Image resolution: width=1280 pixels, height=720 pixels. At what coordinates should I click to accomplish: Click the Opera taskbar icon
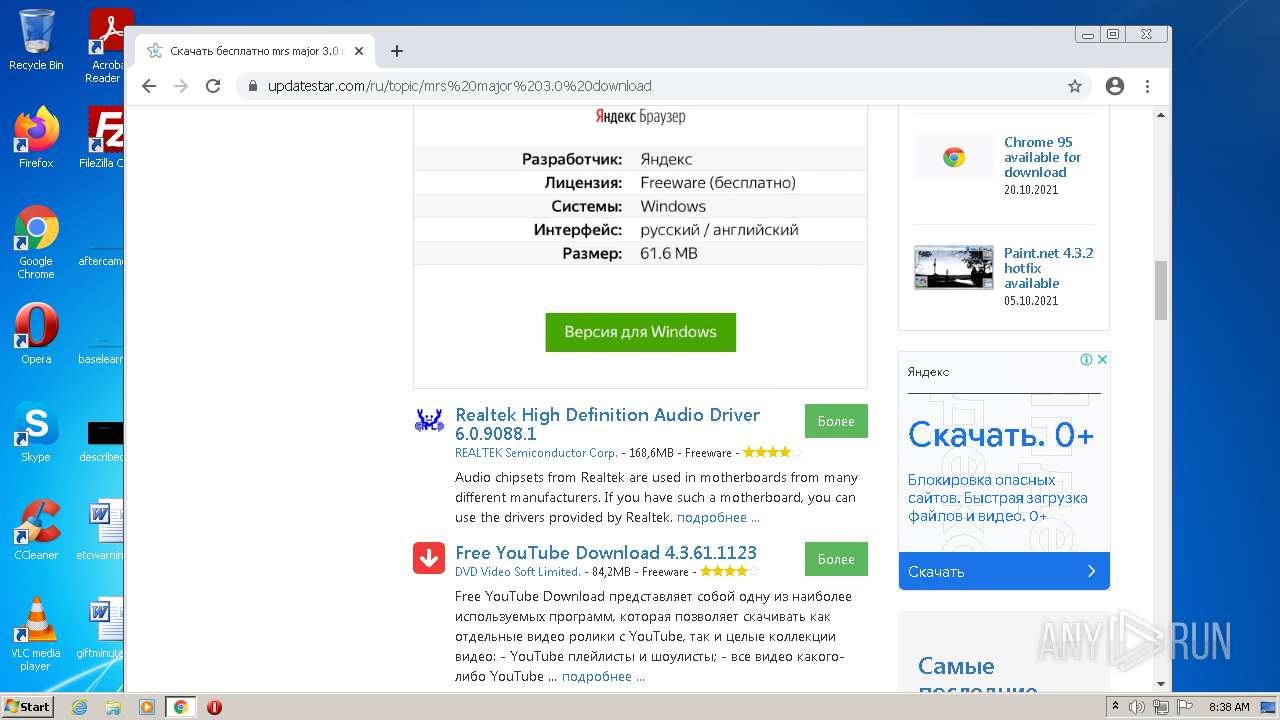214,707
